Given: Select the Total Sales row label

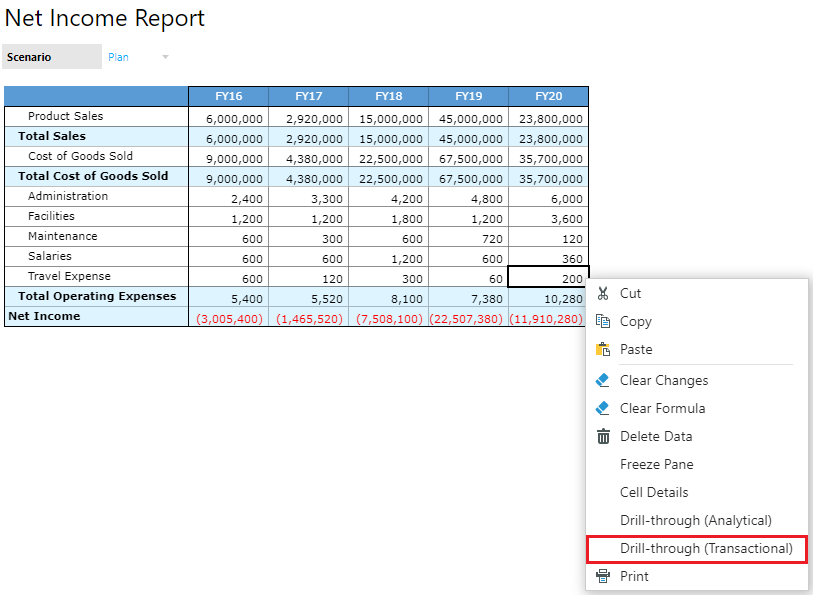Looking at the screenshot, I should coord(52,136).
